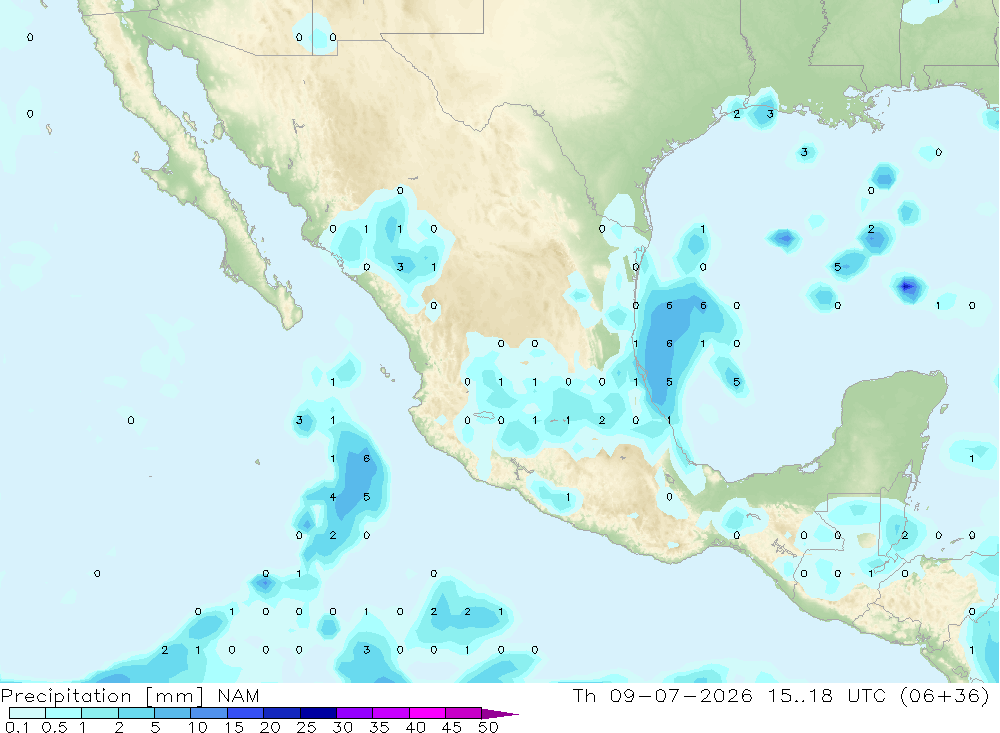Click the legend label '20'

270,727
